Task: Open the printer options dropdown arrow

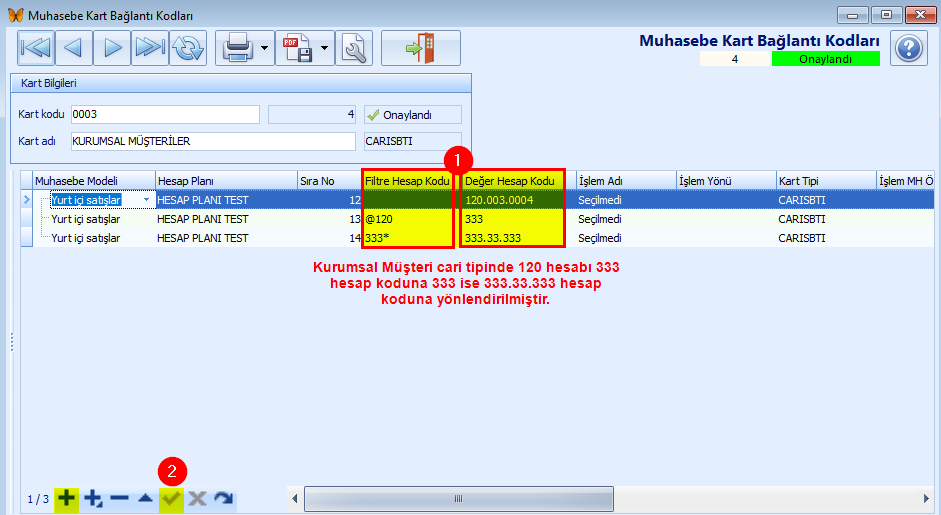Action: point(265,48)
